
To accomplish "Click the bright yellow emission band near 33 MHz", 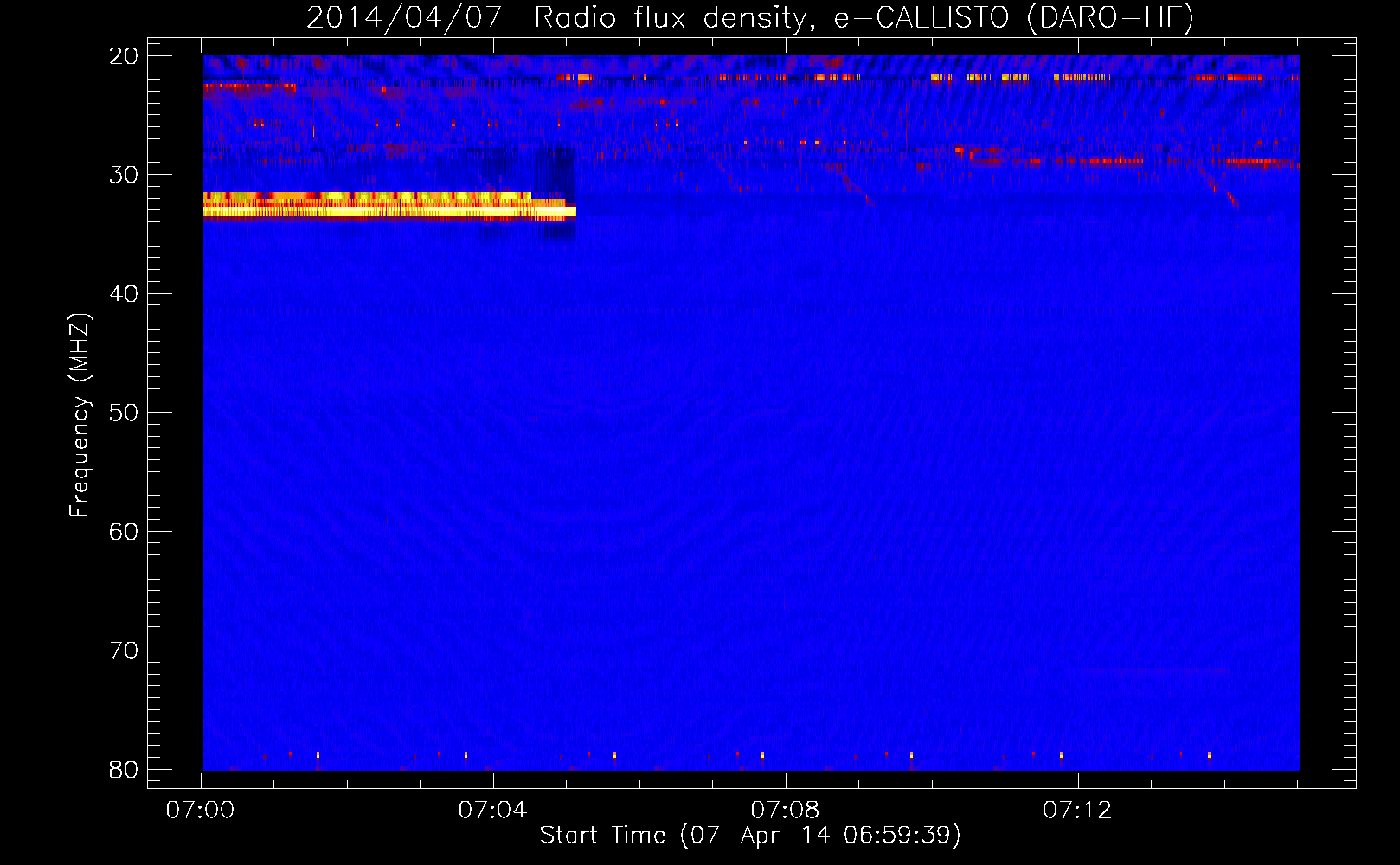I will [389, 207].
